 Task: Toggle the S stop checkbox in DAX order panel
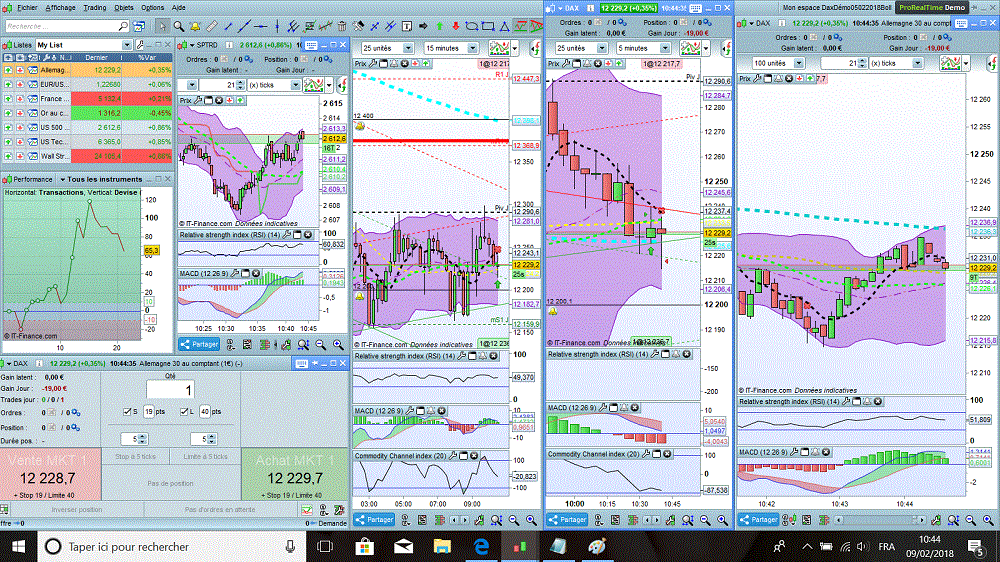pyautogui.click(x=127, y=411)
